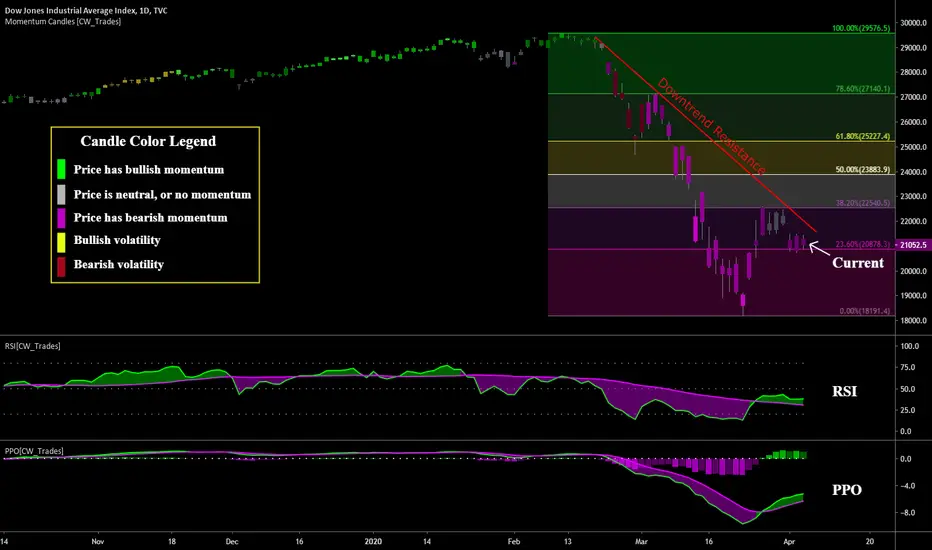Click 'Price has bearish momentum' legend text
Viewport: 932px width, 550px height.
(150, 218)
